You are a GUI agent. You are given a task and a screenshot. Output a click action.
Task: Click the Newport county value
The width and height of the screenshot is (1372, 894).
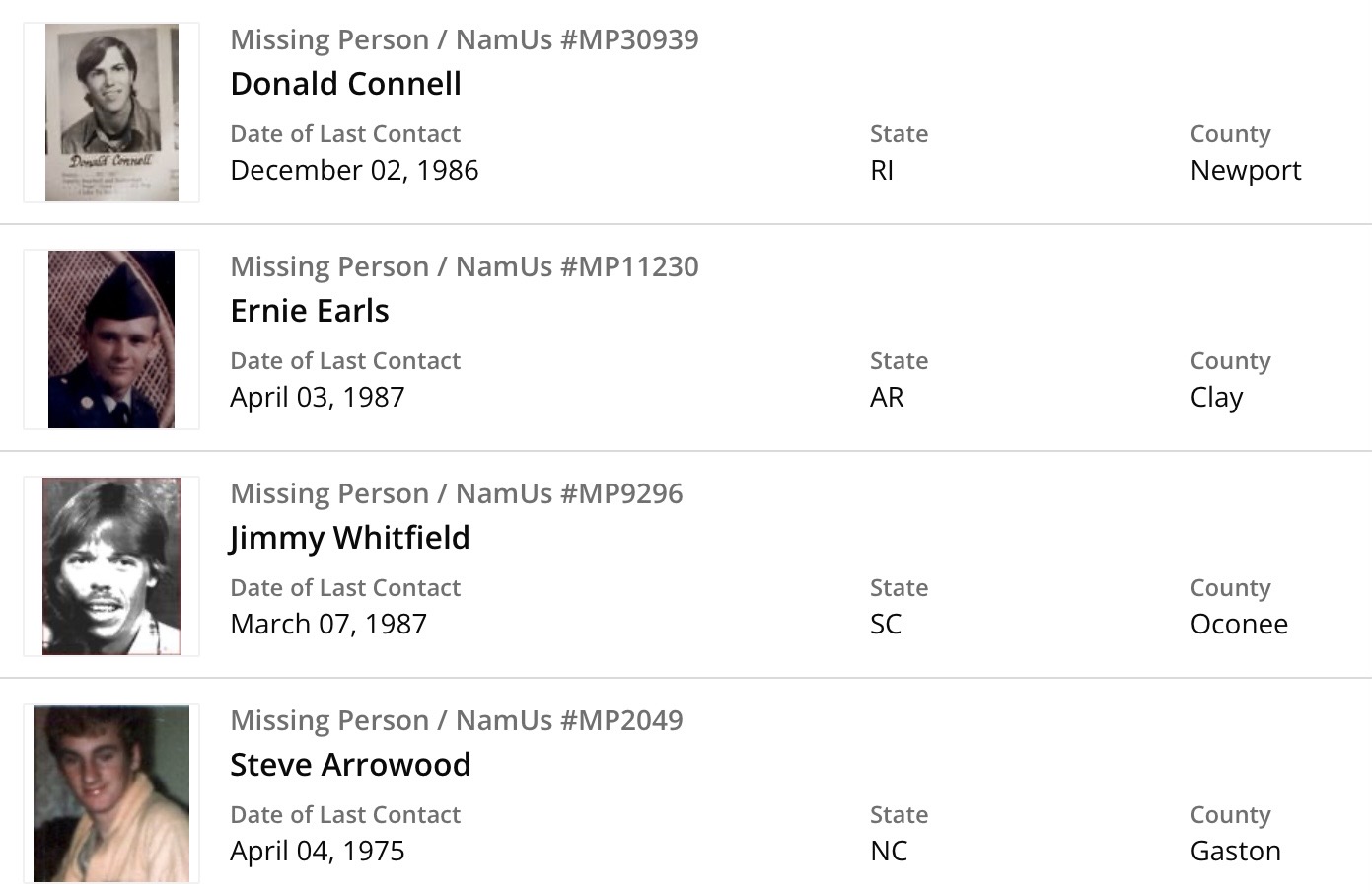[1245, 170]
